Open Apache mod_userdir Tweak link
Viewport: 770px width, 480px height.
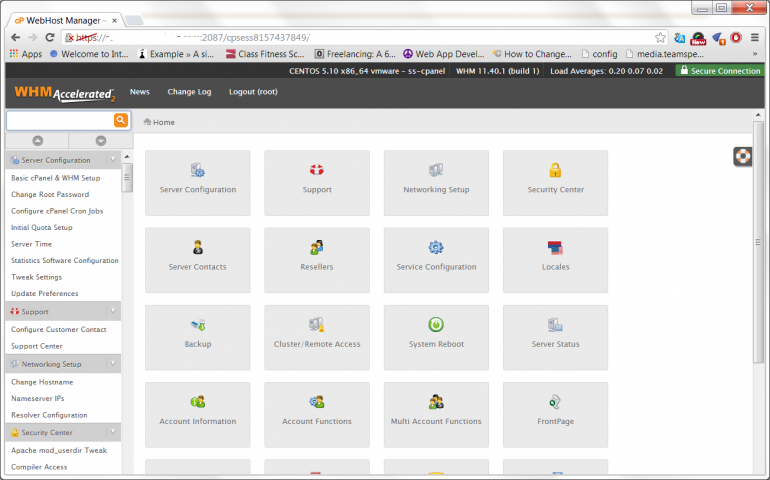pyautogui.click(x=59, y=451)
